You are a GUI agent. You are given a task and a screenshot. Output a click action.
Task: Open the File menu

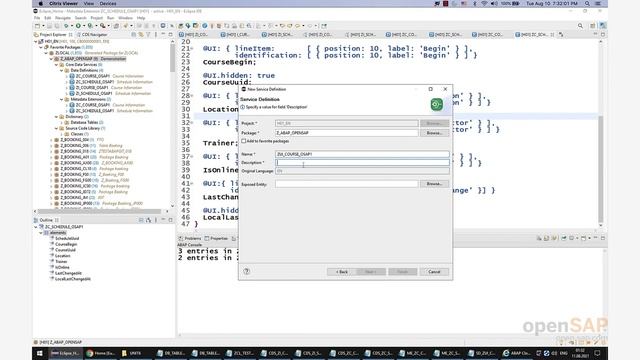[37, 18]
